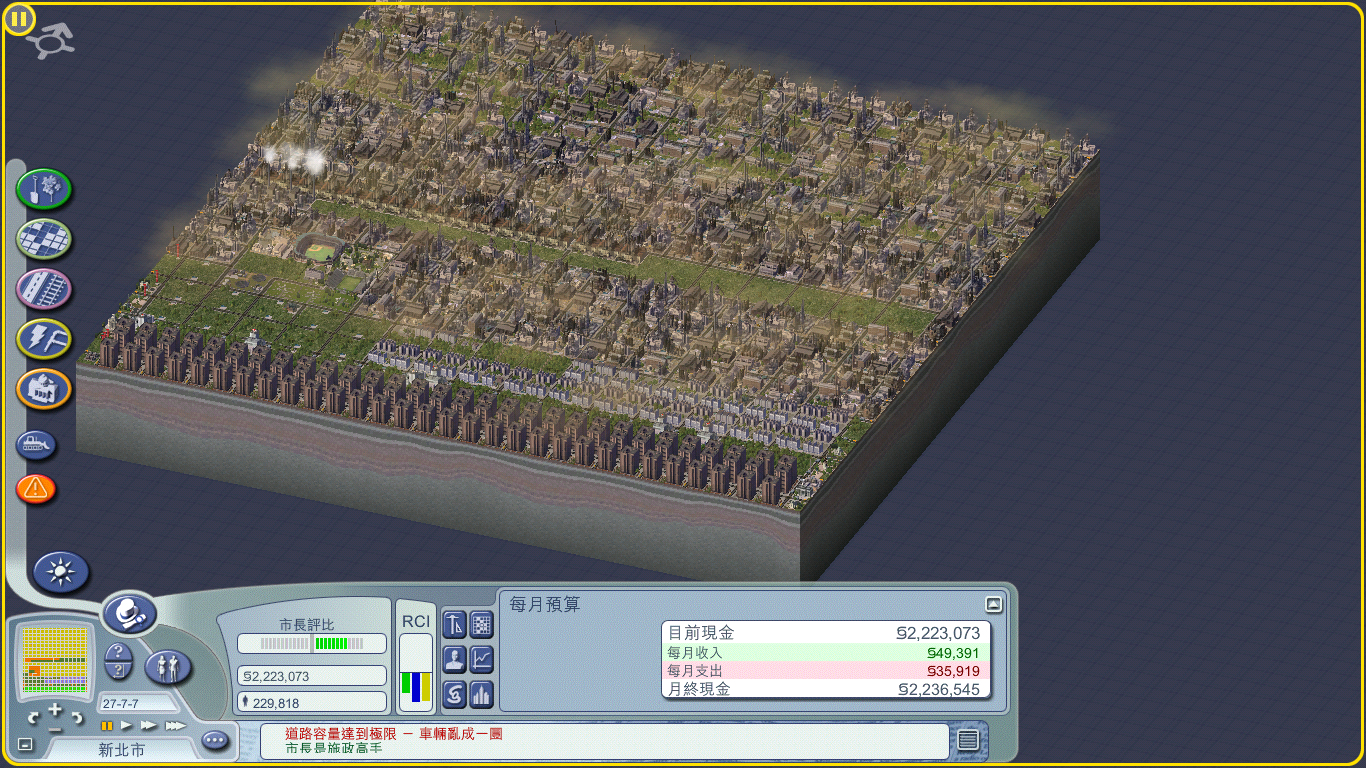This screenshot has height=768, width=1366.
Task: Open the landscaping and terrain tools
Action: (x=44, y=189)
